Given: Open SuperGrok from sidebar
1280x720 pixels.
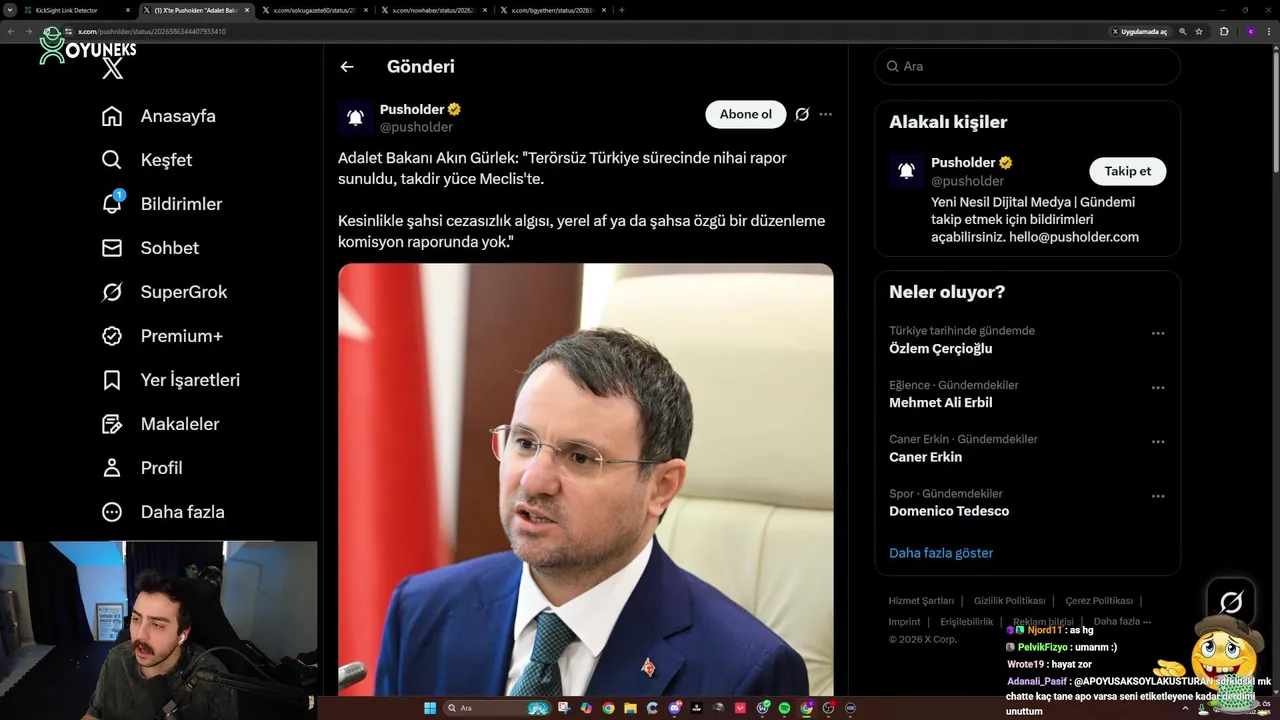Looking at the screenshot, I should 165,292.
